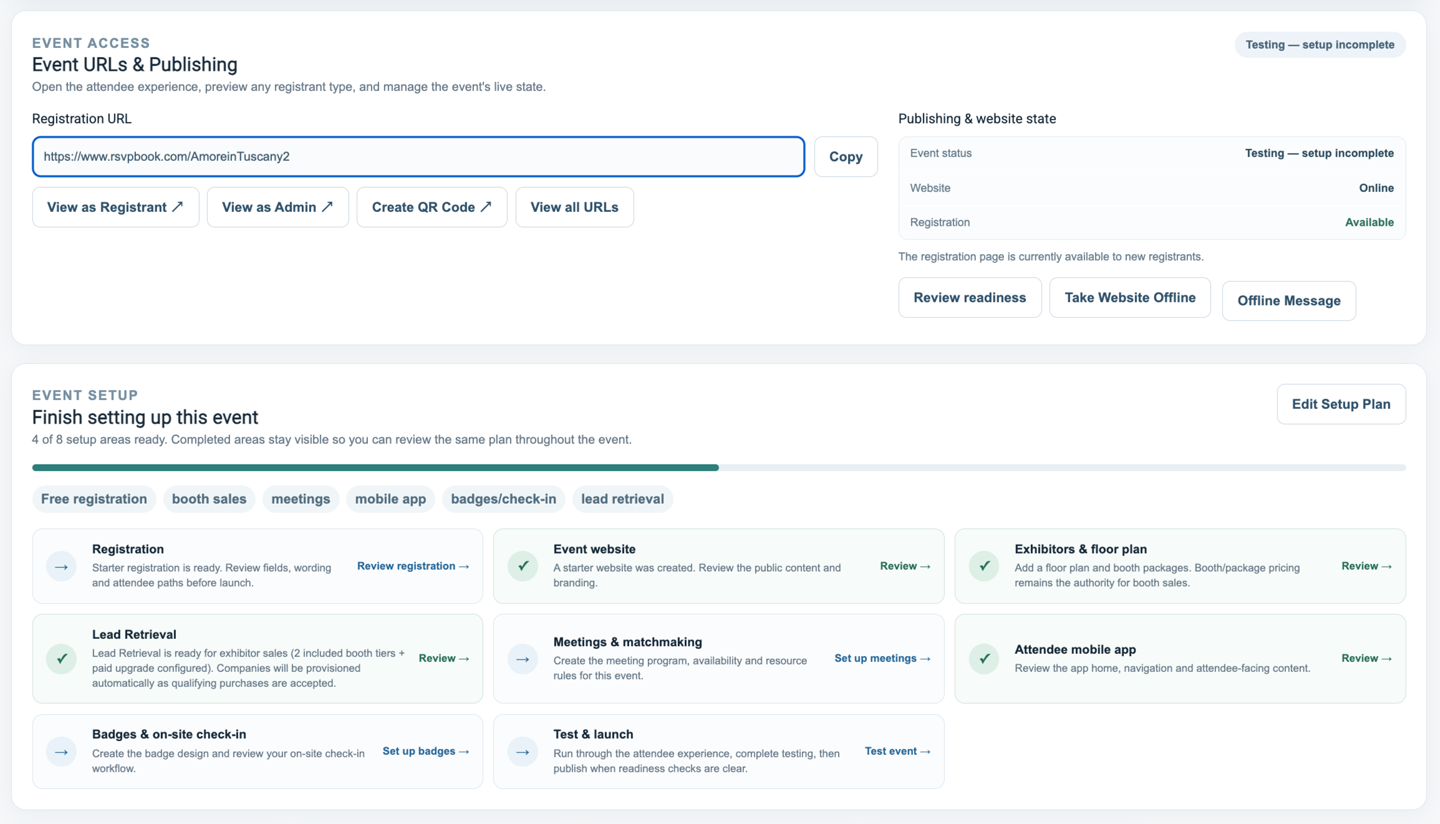The width and height of the screenshot is (1440, 824).
Task: Focus the Registration URL field
Action: [x=418, y=157]
